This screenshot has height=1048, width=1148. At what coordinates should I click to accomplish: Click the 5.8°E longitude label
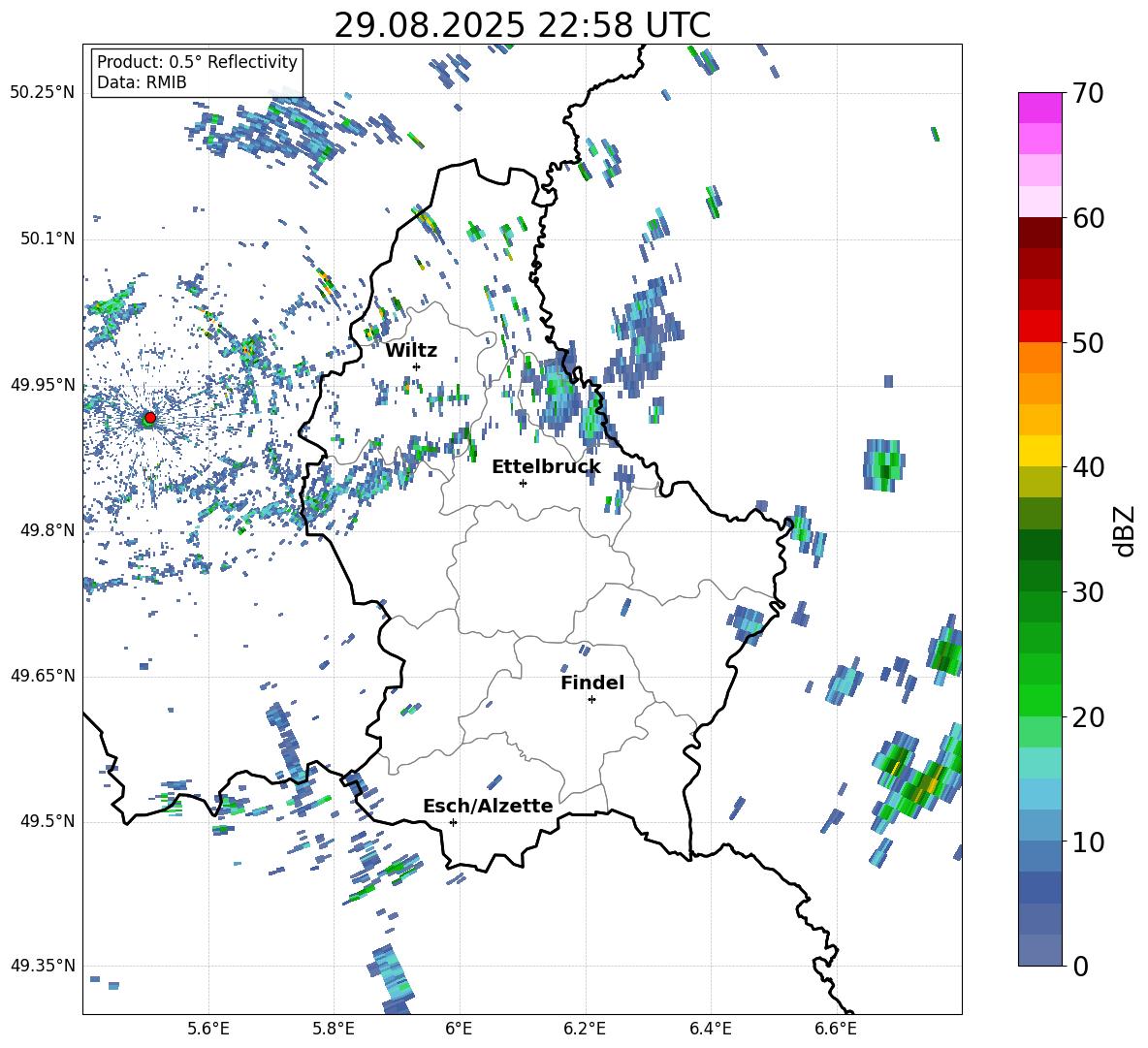click(334, 1029)
